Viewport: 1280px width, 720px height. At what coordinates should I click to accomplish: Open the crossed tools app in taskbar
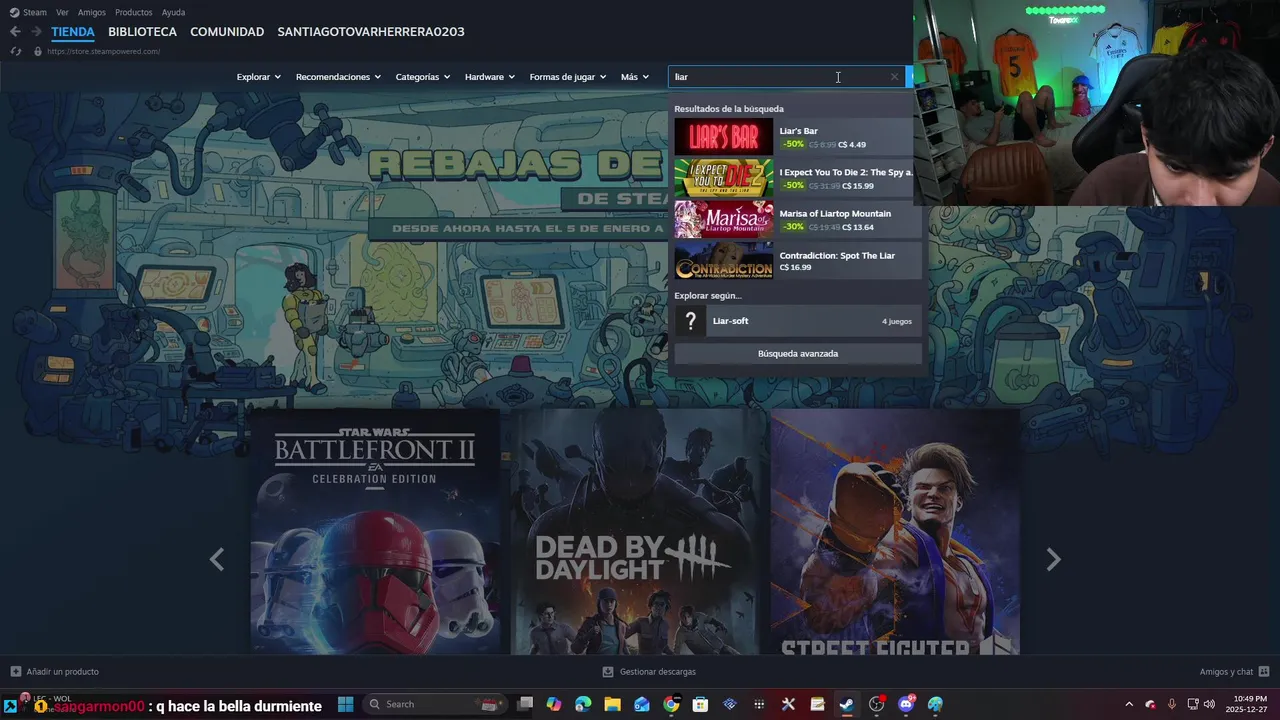click(788, 704)
